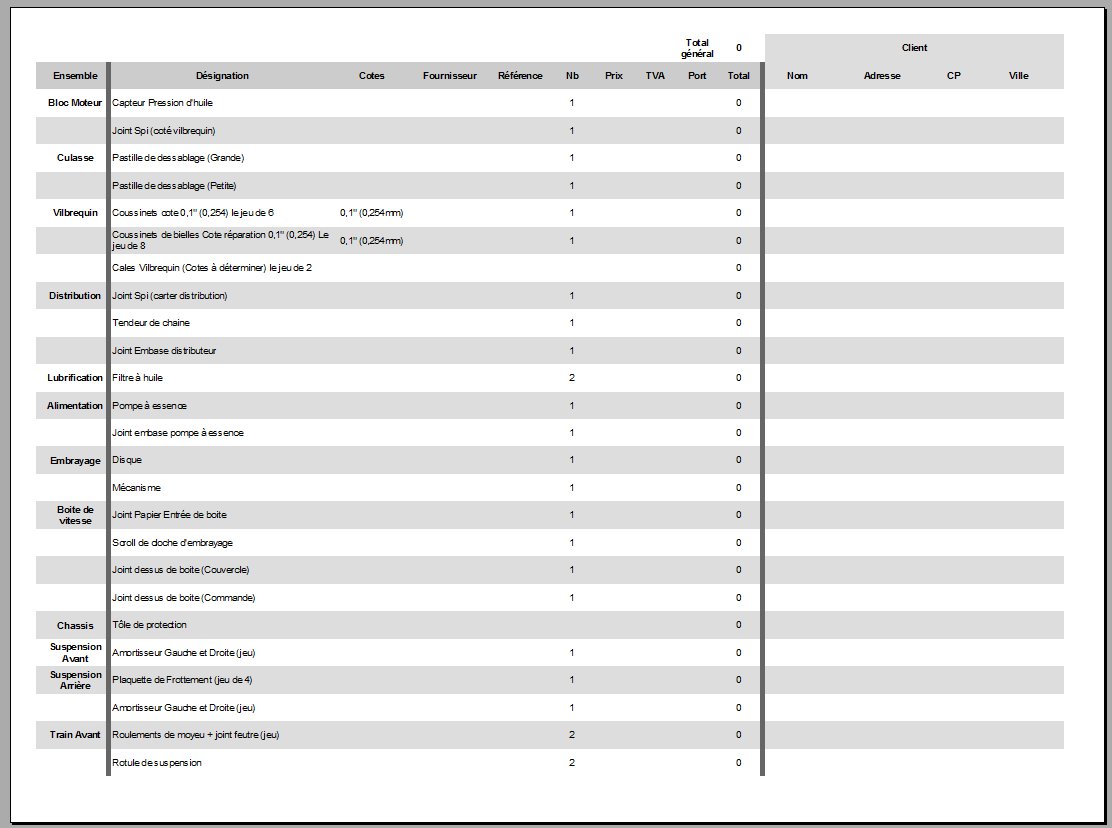Select the Prix column header
The height and width of the screenshot is (828, 1112).
click(613, 76)
